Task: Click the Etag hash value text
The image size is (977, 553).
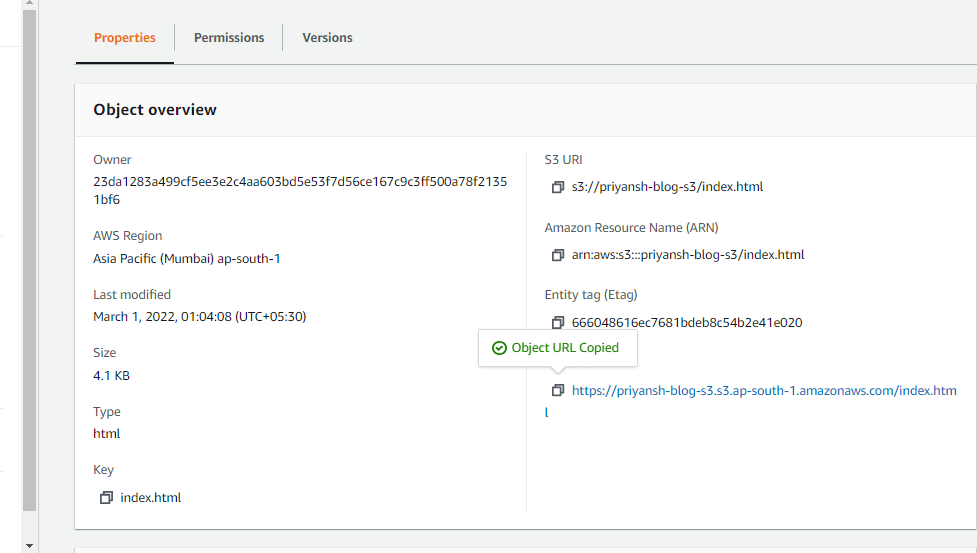Action: click(x=687, y=323)
